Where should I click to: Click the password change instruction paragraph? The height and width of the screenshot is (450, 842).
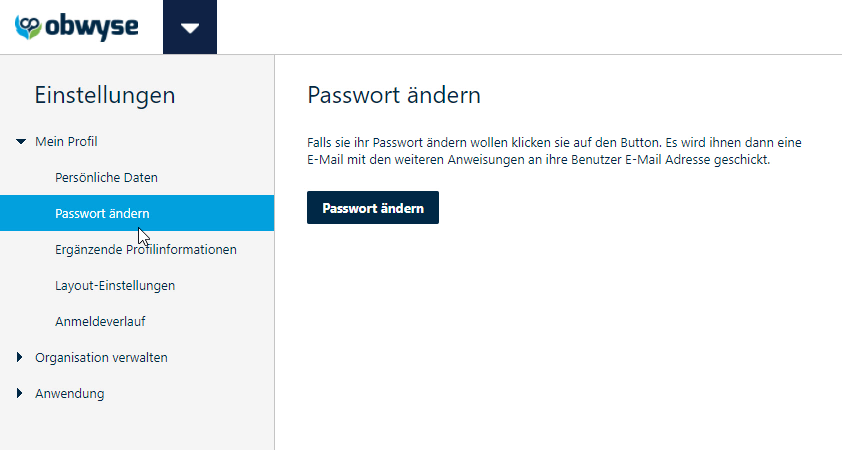pos(554,151)
